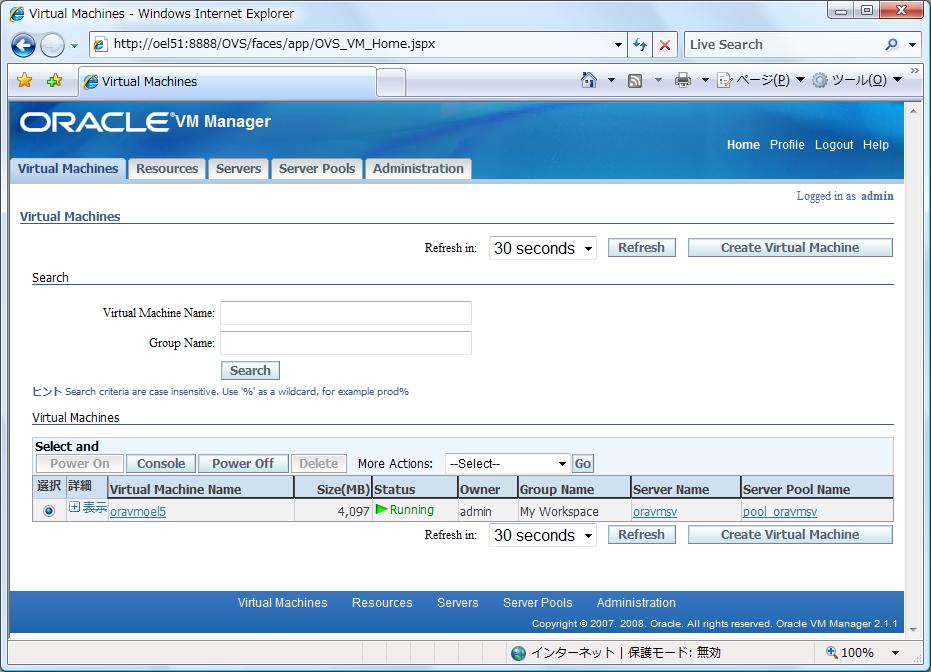
Task: Click the upper Create Virtual Machine button
Action: [x=790, y=248]
